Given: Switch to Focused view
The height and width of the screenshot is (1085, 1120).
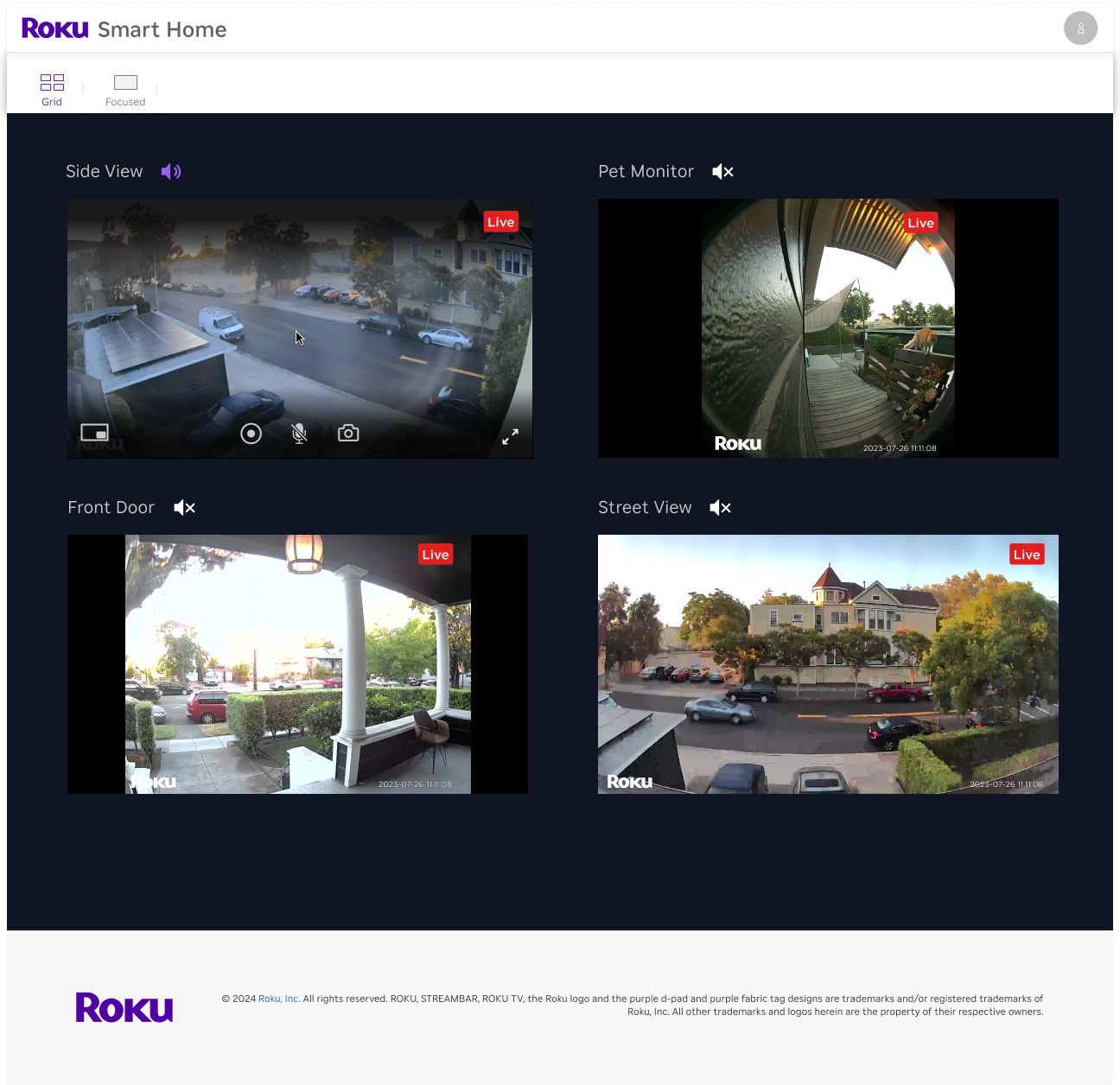Looking at the screenshot, I should point(125,89).
